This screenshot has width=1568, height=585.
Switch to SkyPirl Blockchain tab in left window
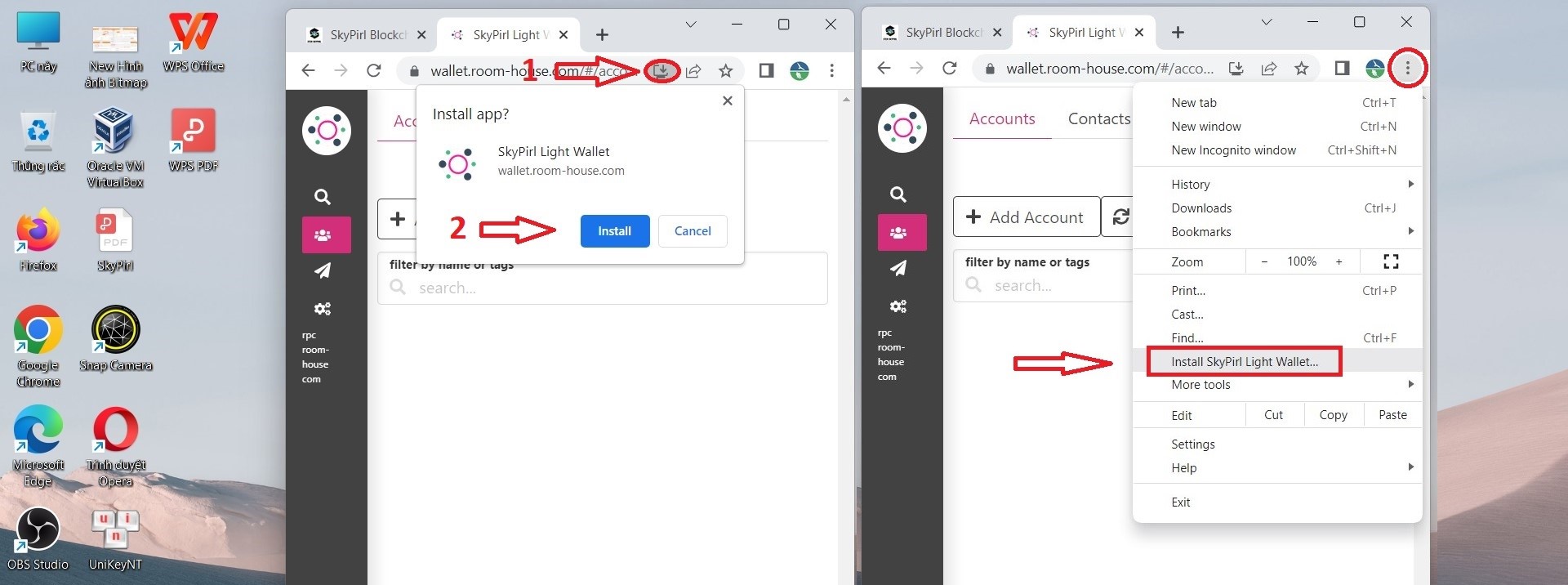pyautogui.click(x=367, y=35)
